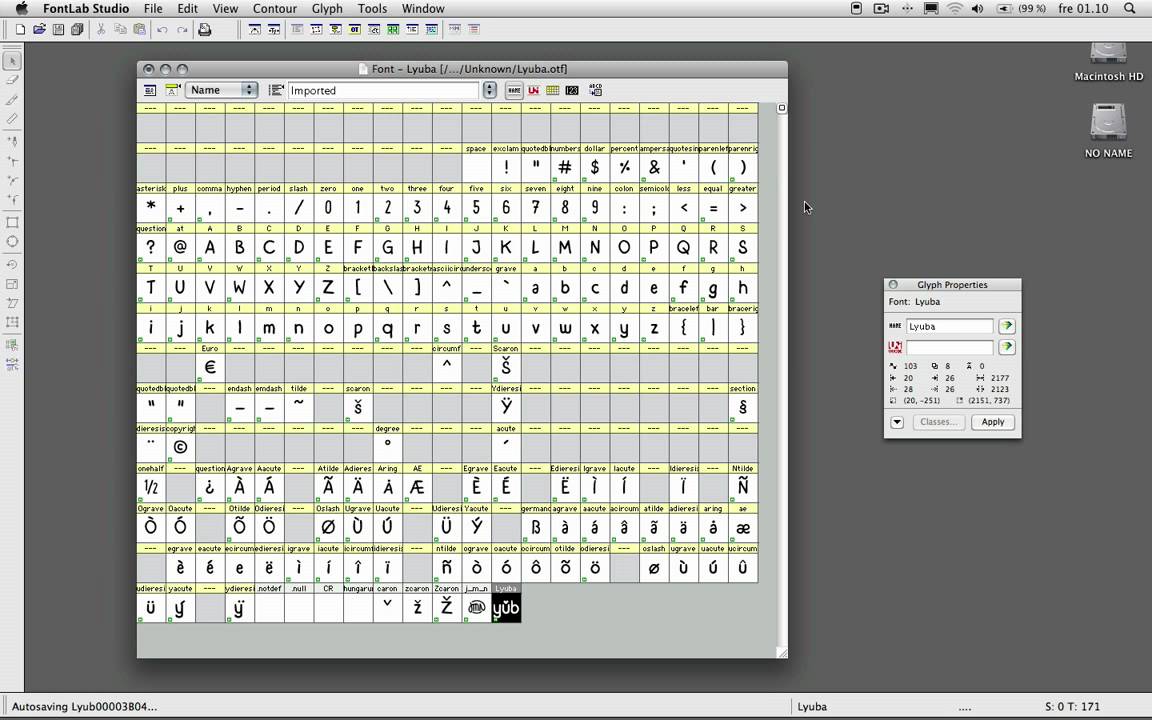
Task: Click the Apply button in Glyph Properties
Action: click(993, 422)
